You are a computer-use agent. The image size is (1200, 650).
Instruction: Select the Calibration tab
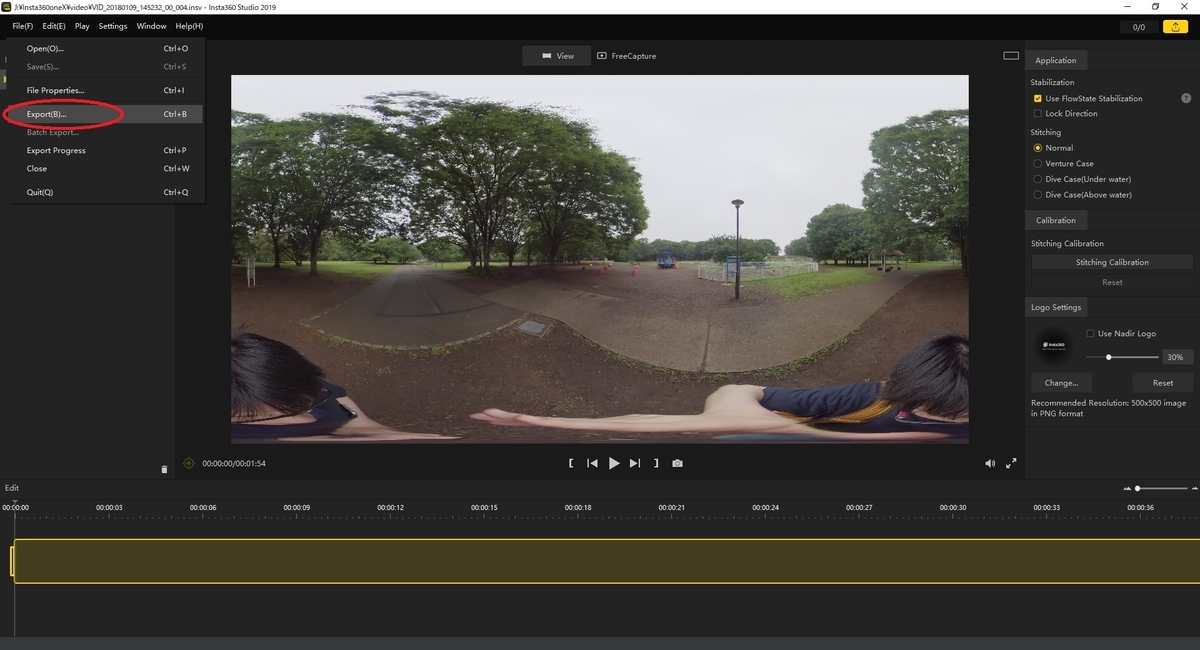pyautogui.click(x=1056, y=220)
